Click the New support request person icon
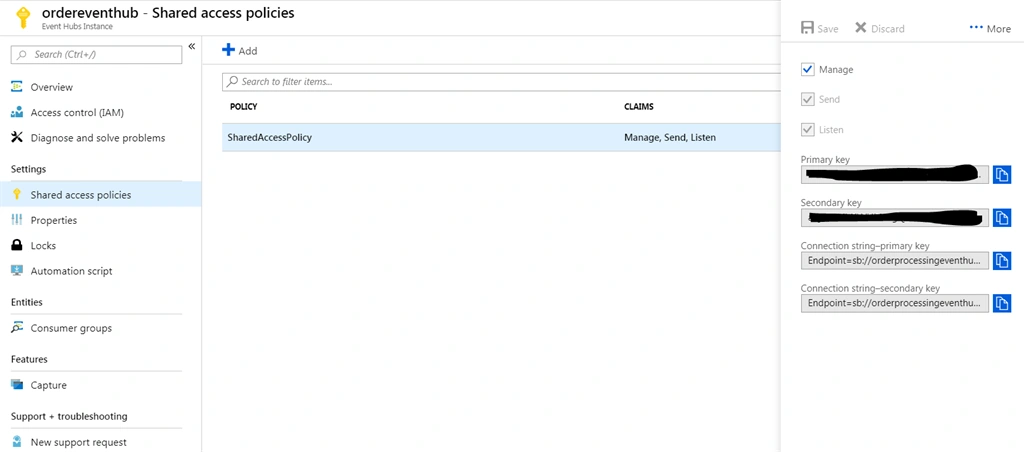The height and width of the screenshot is (452, 1024). point(18,442)
